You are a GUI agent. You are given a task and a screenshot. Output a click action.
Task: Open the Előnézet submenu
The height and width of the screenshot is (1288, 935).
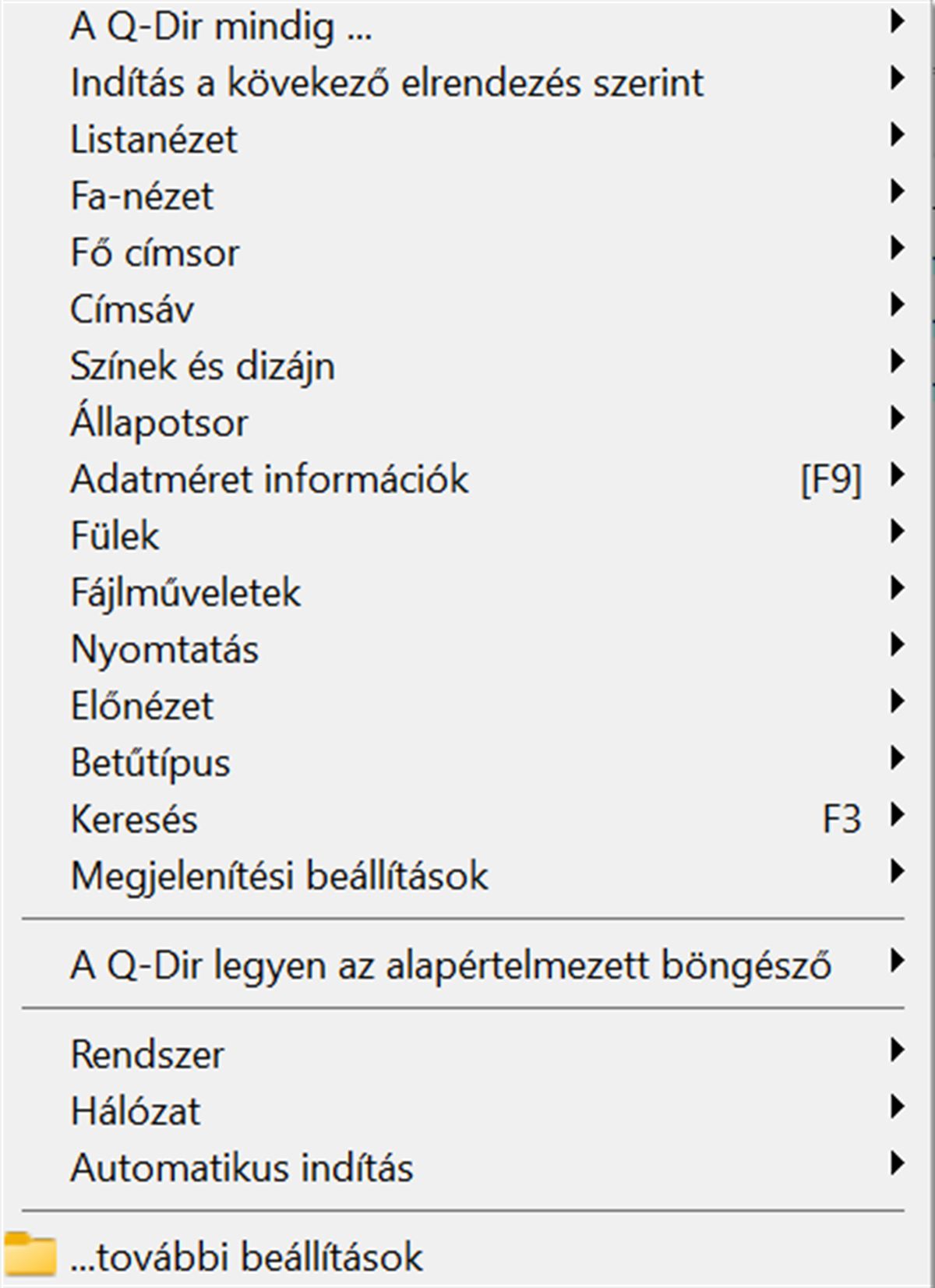[x=142, y=706]
